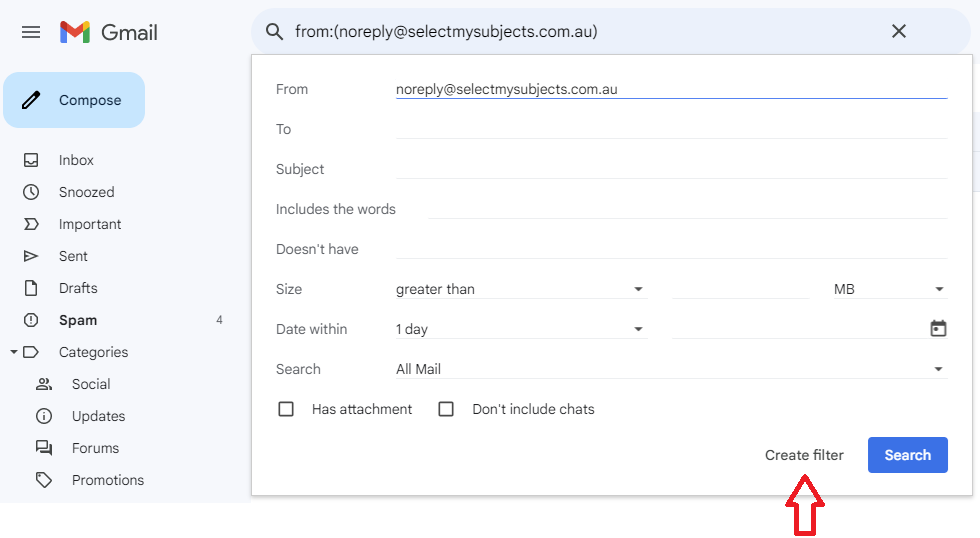Open the Forums category
Viewport: 980px width, 538px height.
pyautogui.click(x=95, y=448)
